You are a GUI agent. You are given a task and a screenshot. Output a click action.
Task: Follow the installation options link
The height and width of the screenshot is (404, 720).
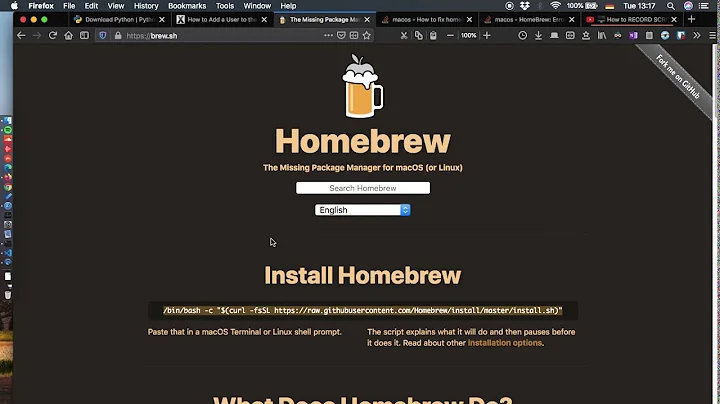click(505, 343)
